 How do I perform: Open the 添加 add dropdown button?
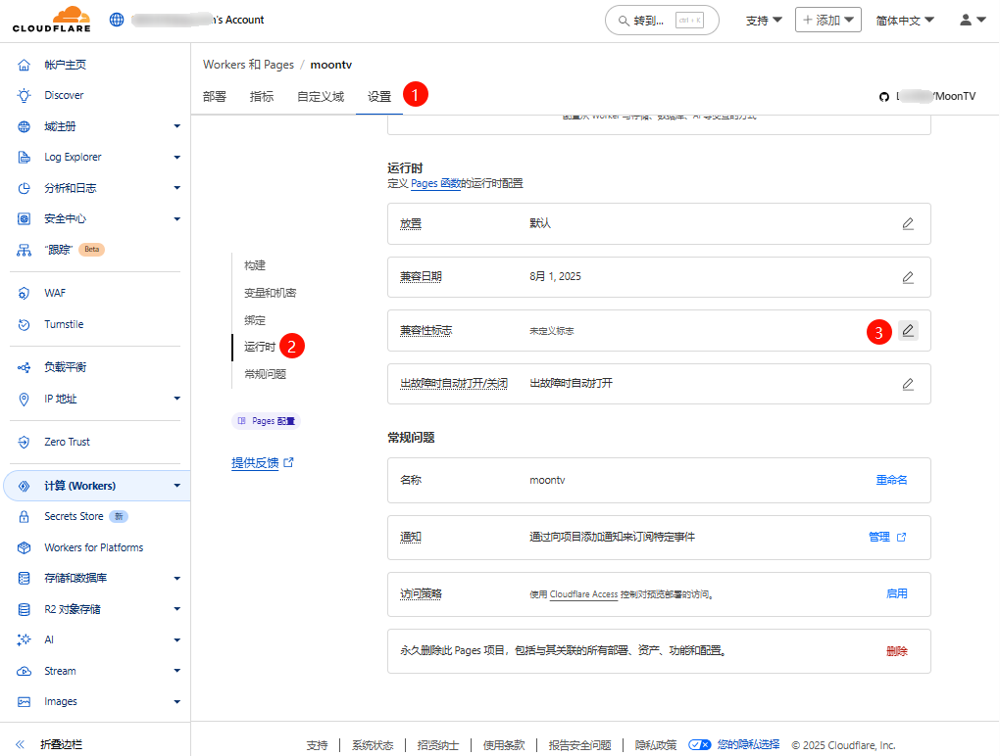(828, 20)
